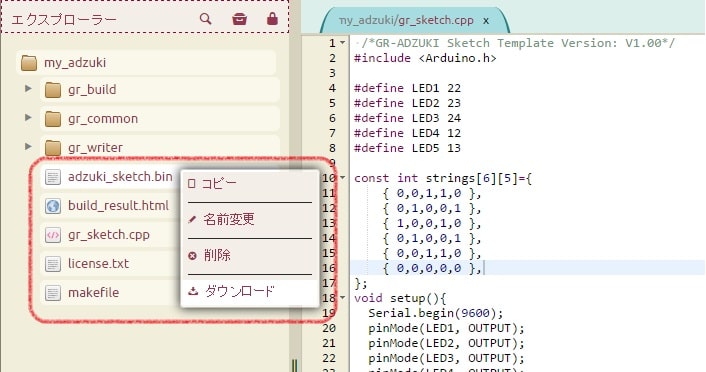Expand the gr_writer folder arrow
Image resolution: width=706 pixels, height=372 pixels.
click(28, 147)
